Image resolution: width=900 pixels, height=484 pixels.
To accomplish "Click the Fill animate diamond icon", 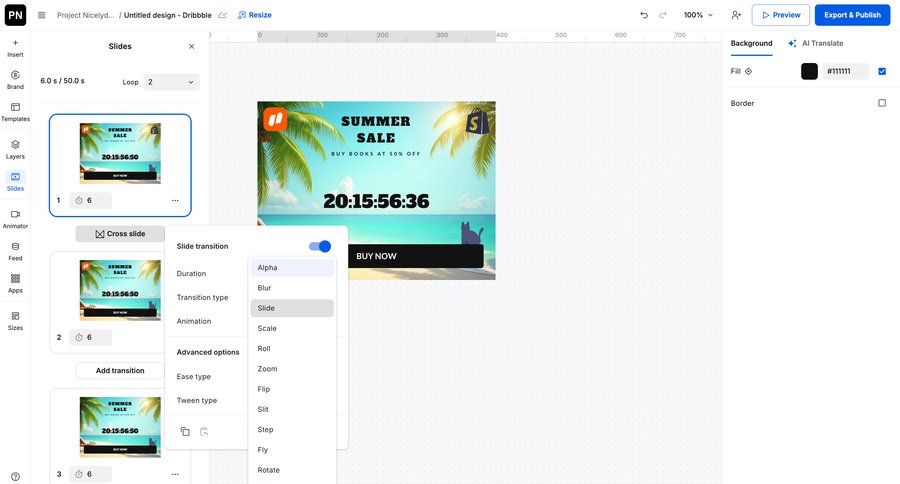I will click(x=748, y=71).
